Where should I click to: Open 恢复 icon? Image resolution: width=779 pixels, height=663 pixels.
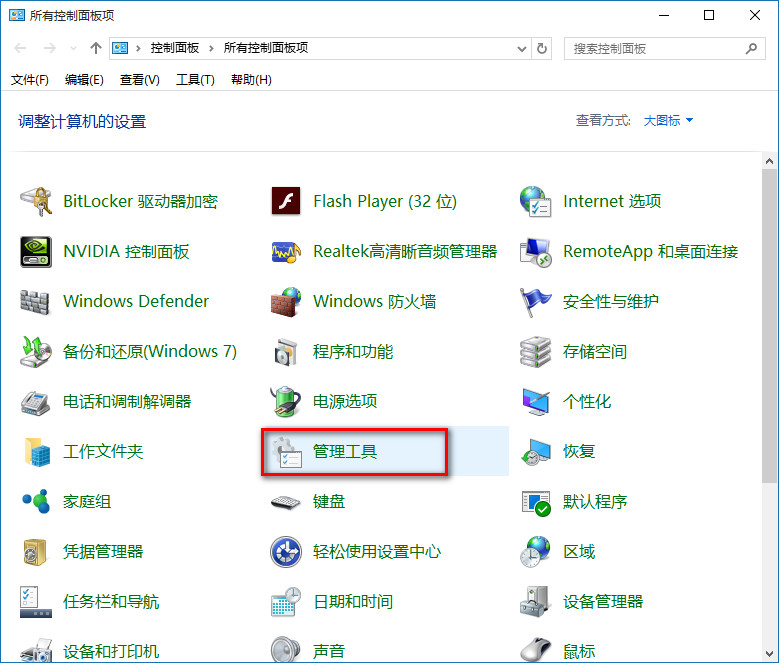[x=536, y=452]
